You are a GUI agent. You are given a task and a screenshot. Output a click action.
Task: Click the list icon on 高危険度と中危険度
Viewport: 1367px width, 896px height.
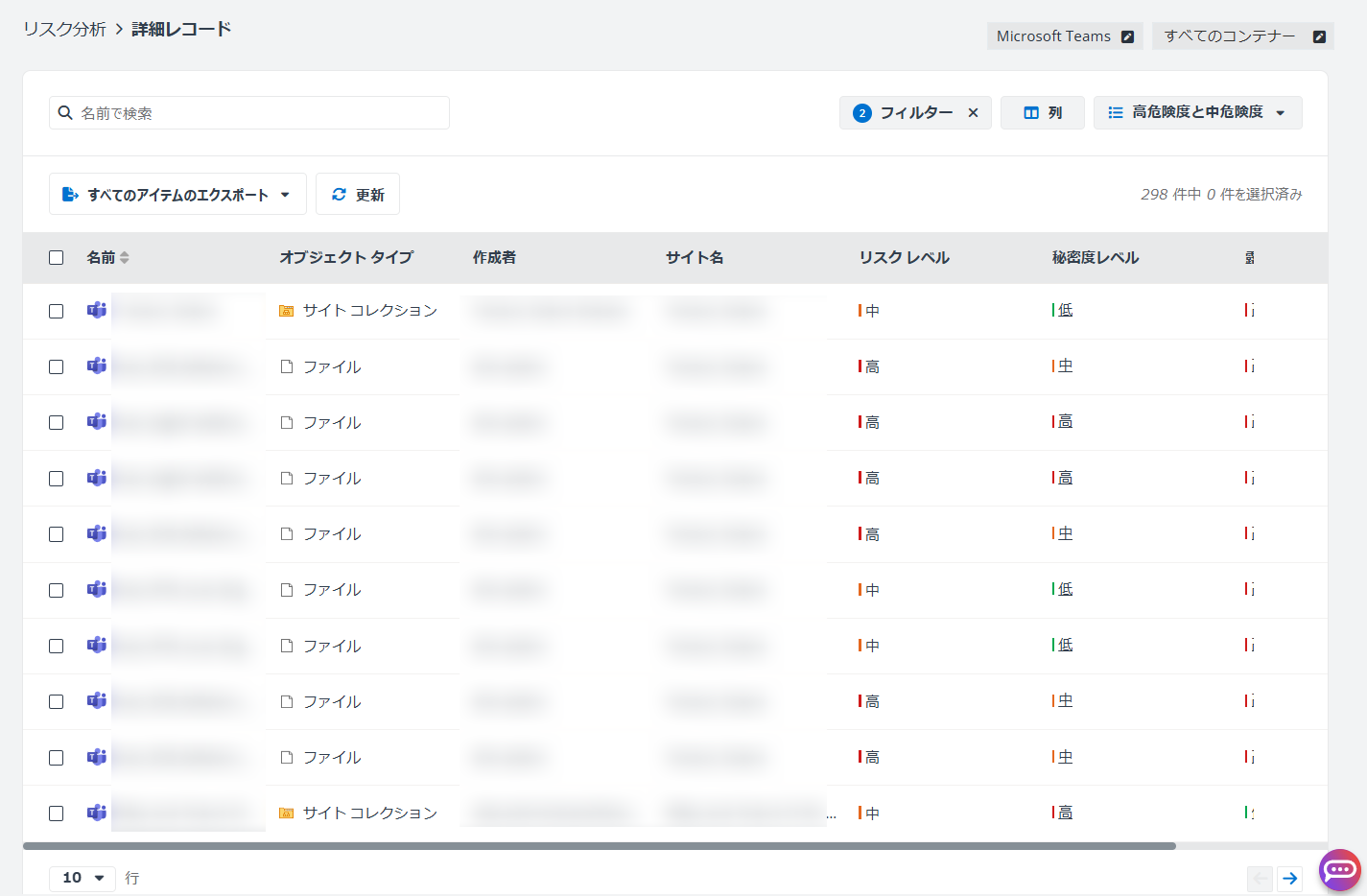pos(1116,112)
